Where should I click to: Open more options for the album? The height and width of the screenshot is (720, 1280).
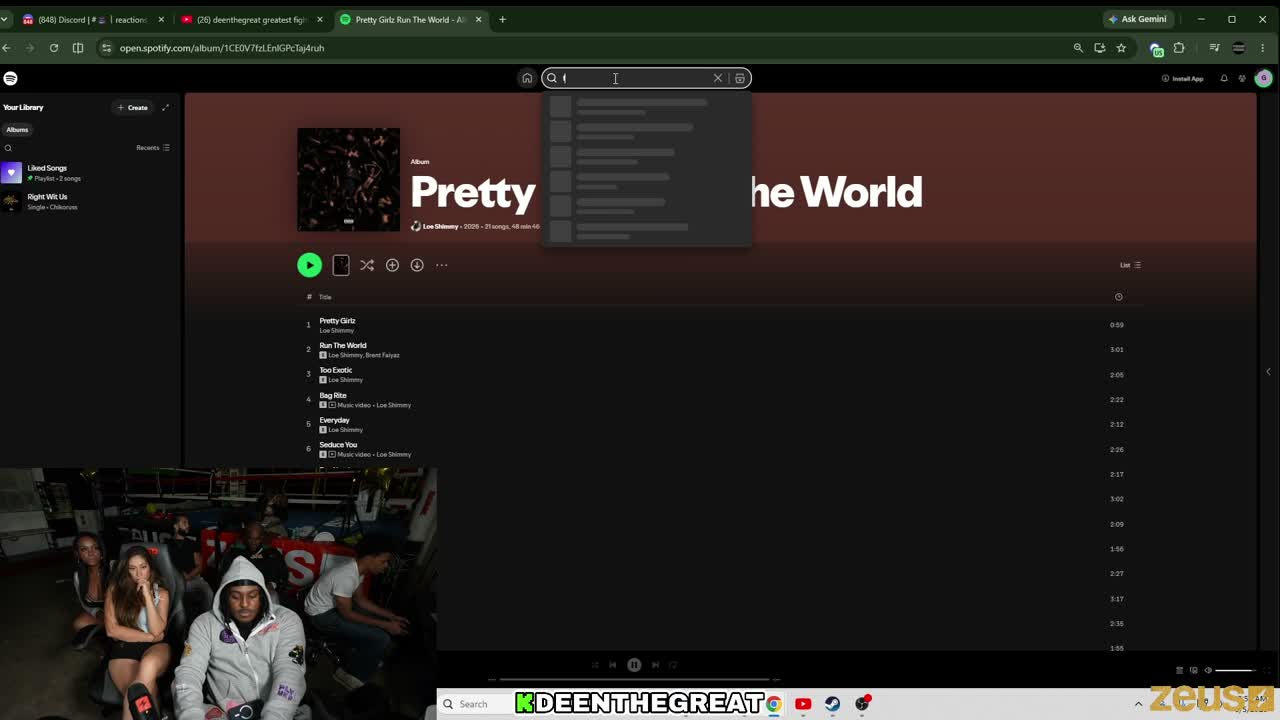[442, 265]
